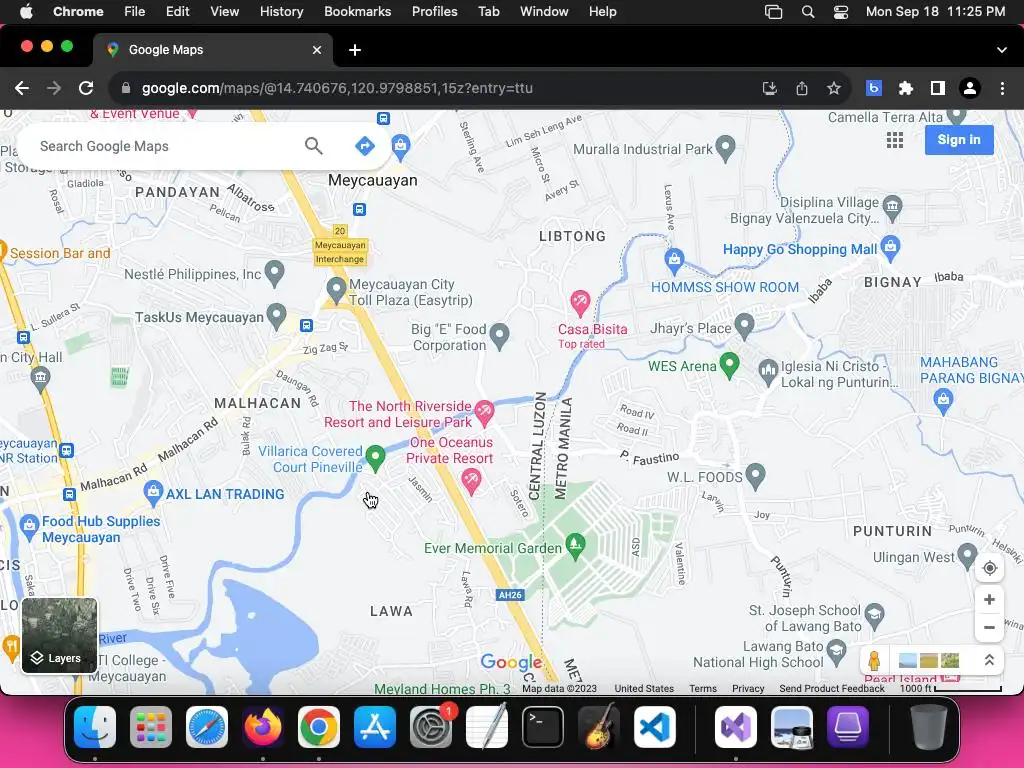The image size is (1024, 768).
Task: Select the Street View Pegman icon
Action: tap(874, 660)
